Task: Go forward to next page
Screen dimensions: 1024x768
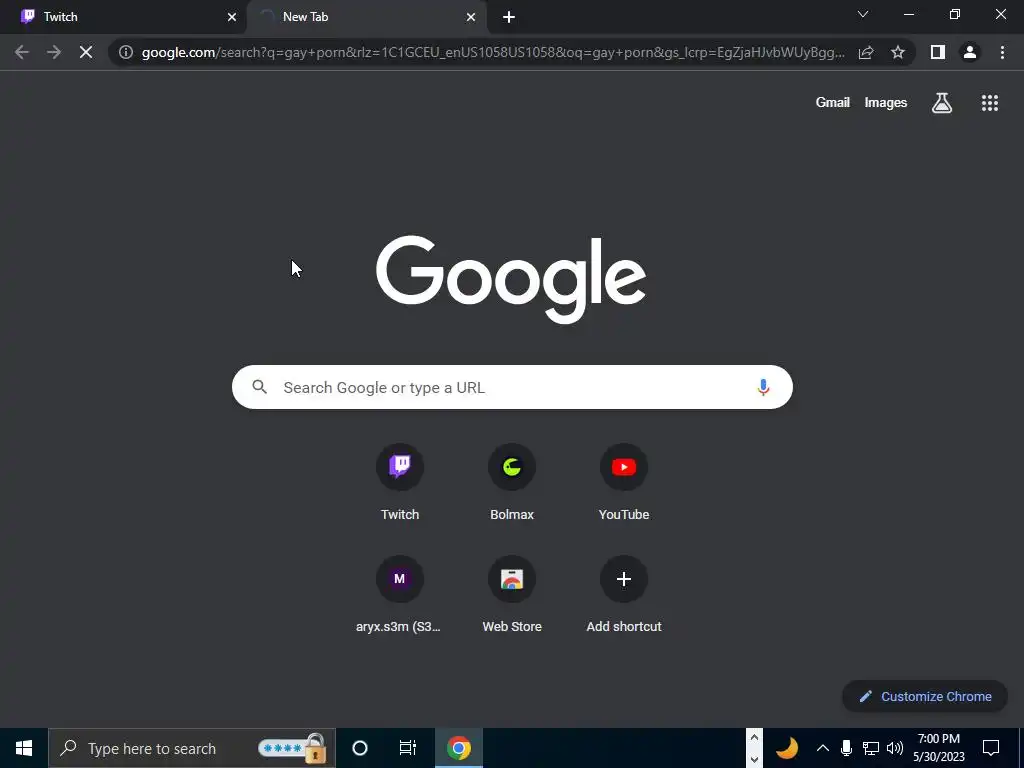Action: pyautogui.click(x=54, y=52)
